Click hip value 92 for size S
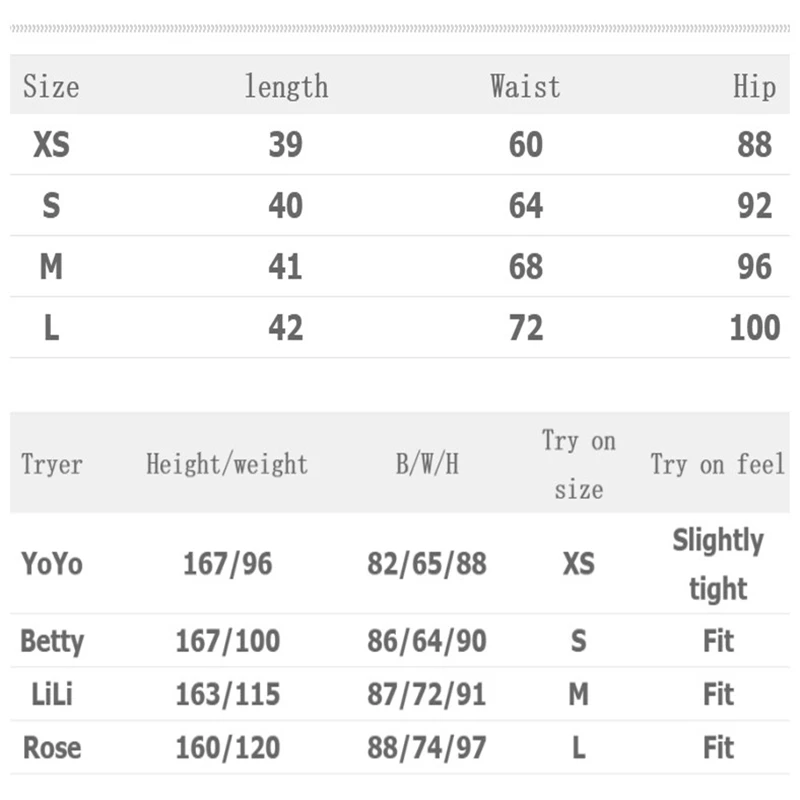The image size is (800, 800). point(754,206)
